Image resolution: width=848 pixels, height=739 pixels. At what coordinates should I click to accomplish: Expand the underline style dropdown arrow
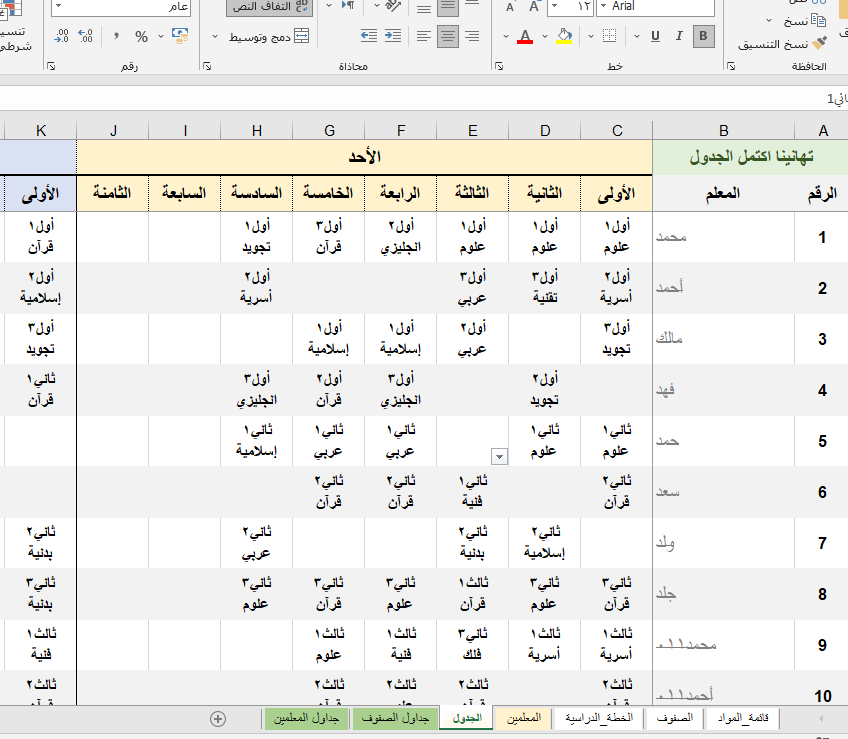[637, 37]
